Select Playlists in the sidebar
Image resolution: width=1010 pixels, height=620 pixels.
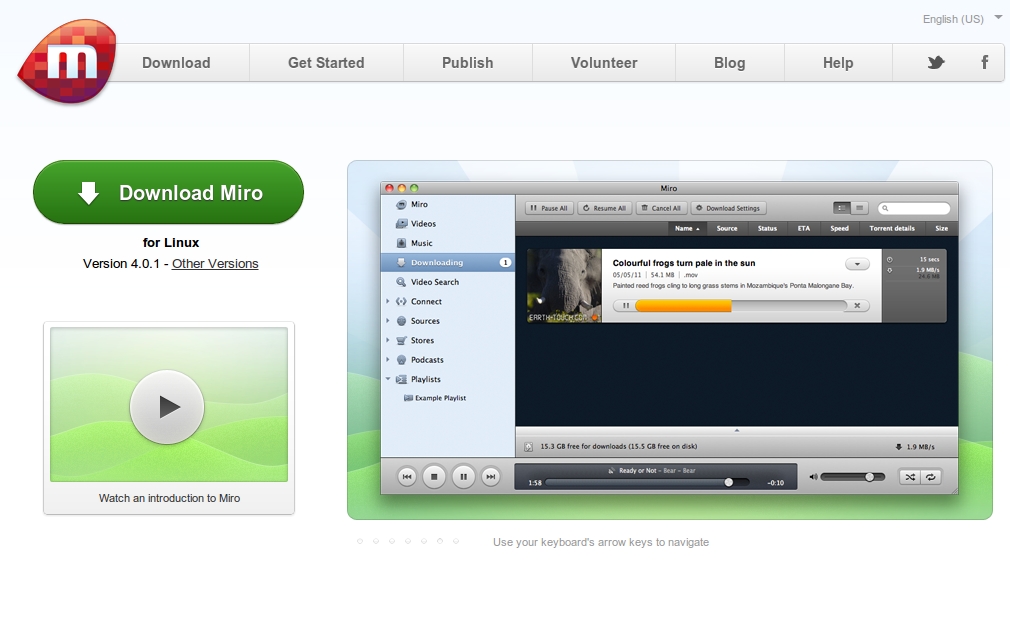click(425, 379)
